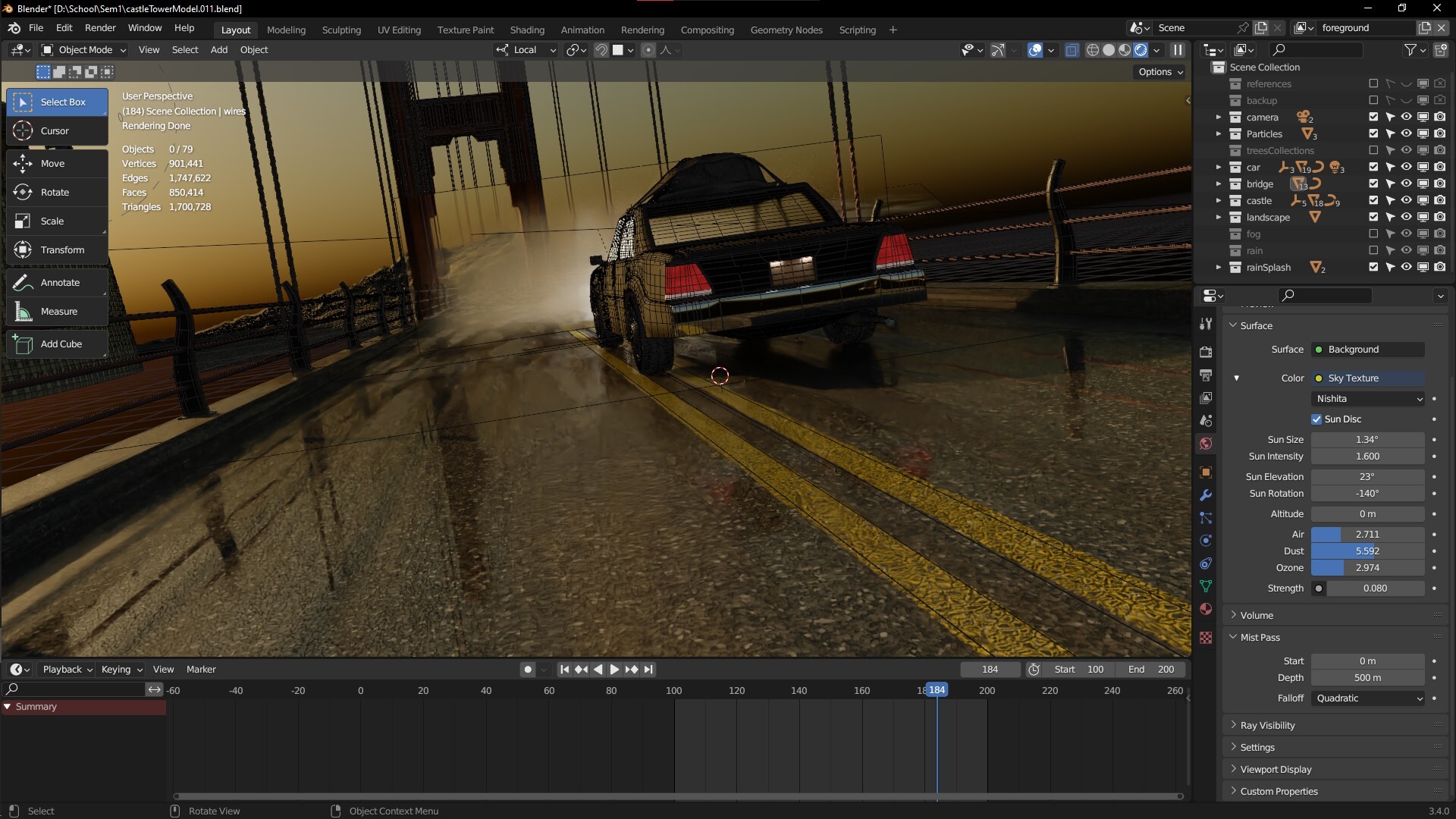This screenshot has height=819, width=1456.
Task: Enable the fog collection checkbox
Action: point(1373,234)
